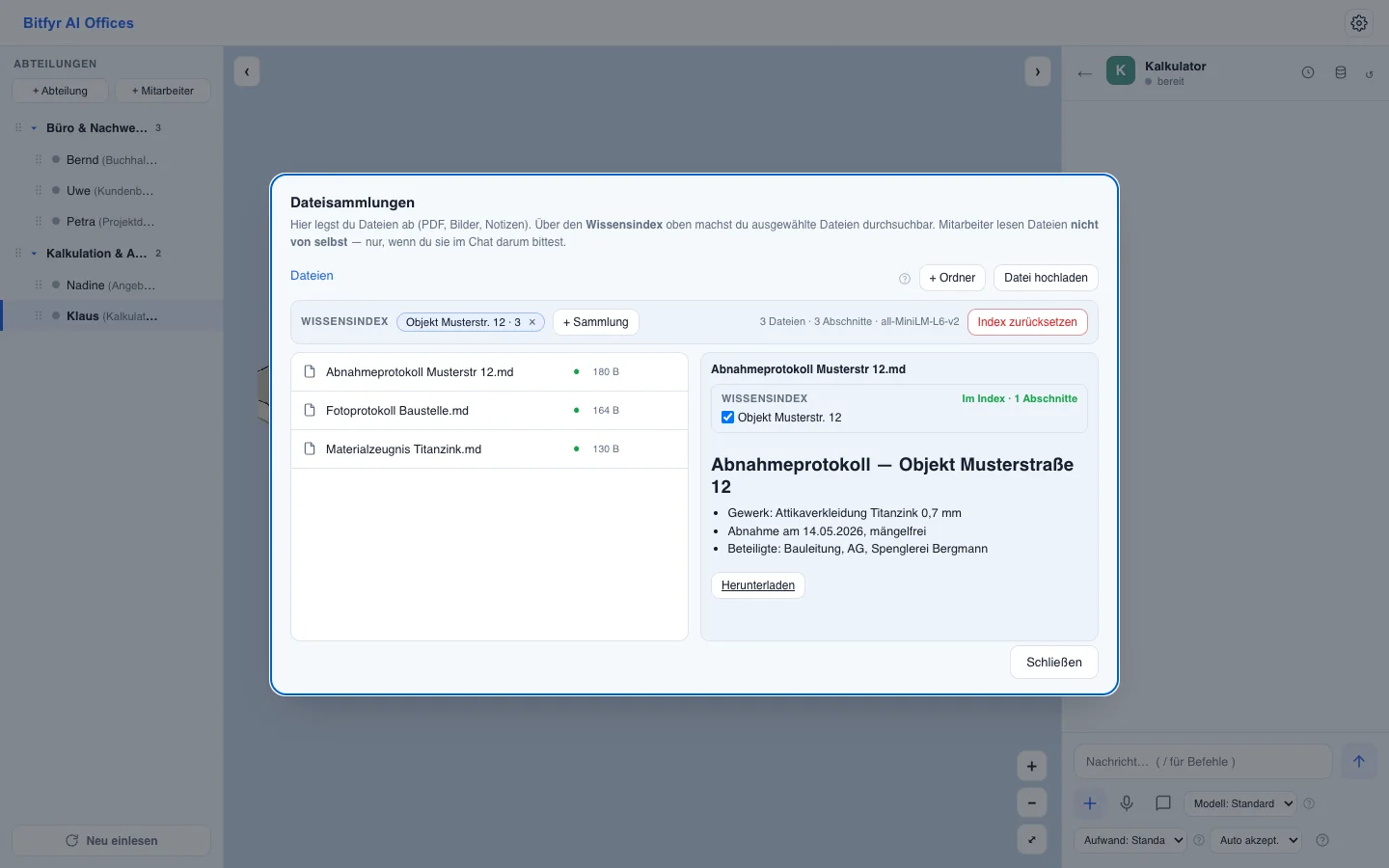Click the file icon of Abnahmeprotokoll Musterstr 12.md
Image resolution: width=1389 pixels, height=868 pixels.
click(x=310, y=371)
